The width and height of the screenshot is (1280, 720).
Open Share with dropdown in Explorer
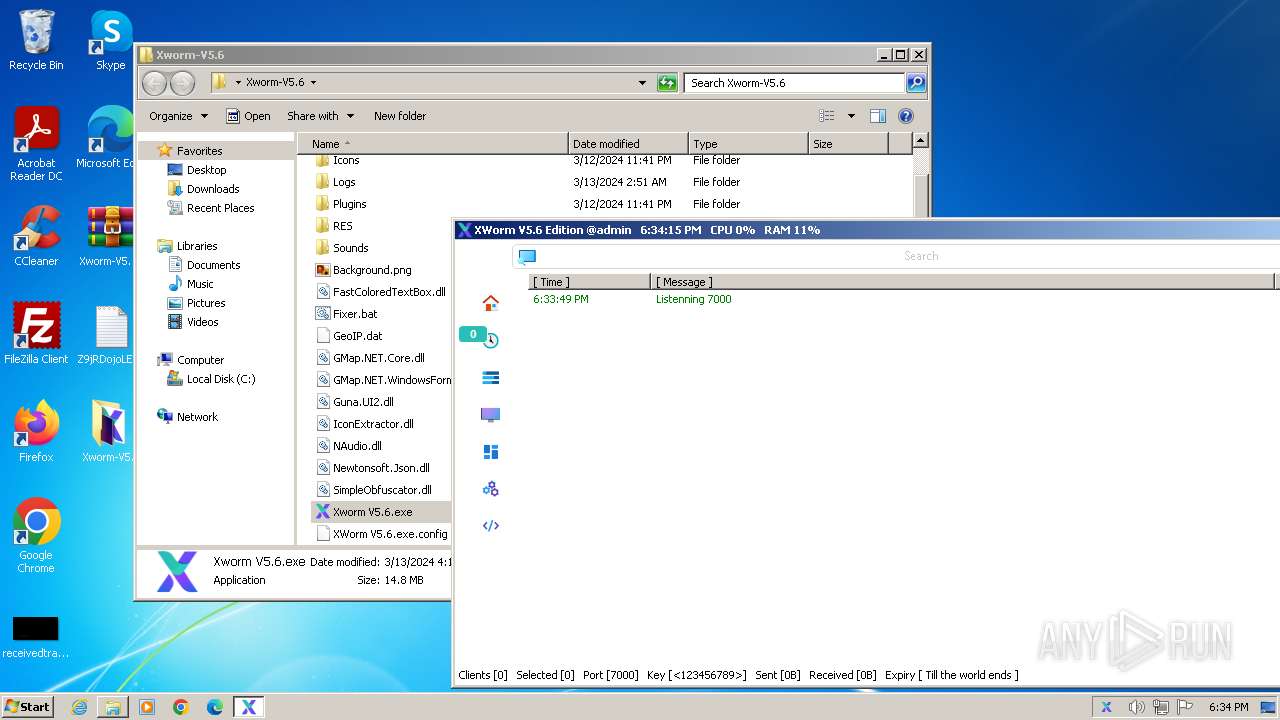coord(320,116)
